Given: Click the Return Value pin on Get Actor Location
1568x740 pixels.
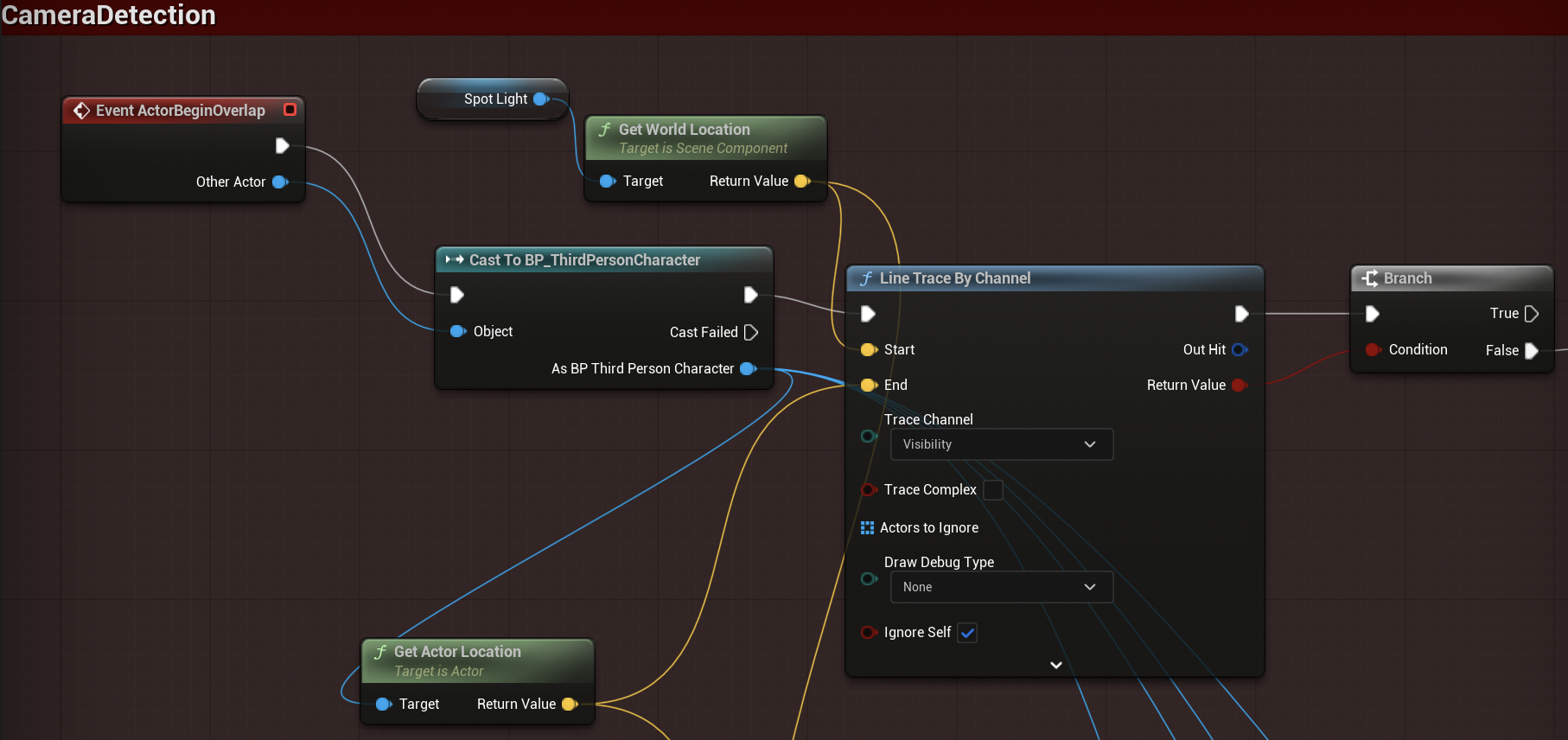Looking at the screenshot, I should [x=570, y=704].
